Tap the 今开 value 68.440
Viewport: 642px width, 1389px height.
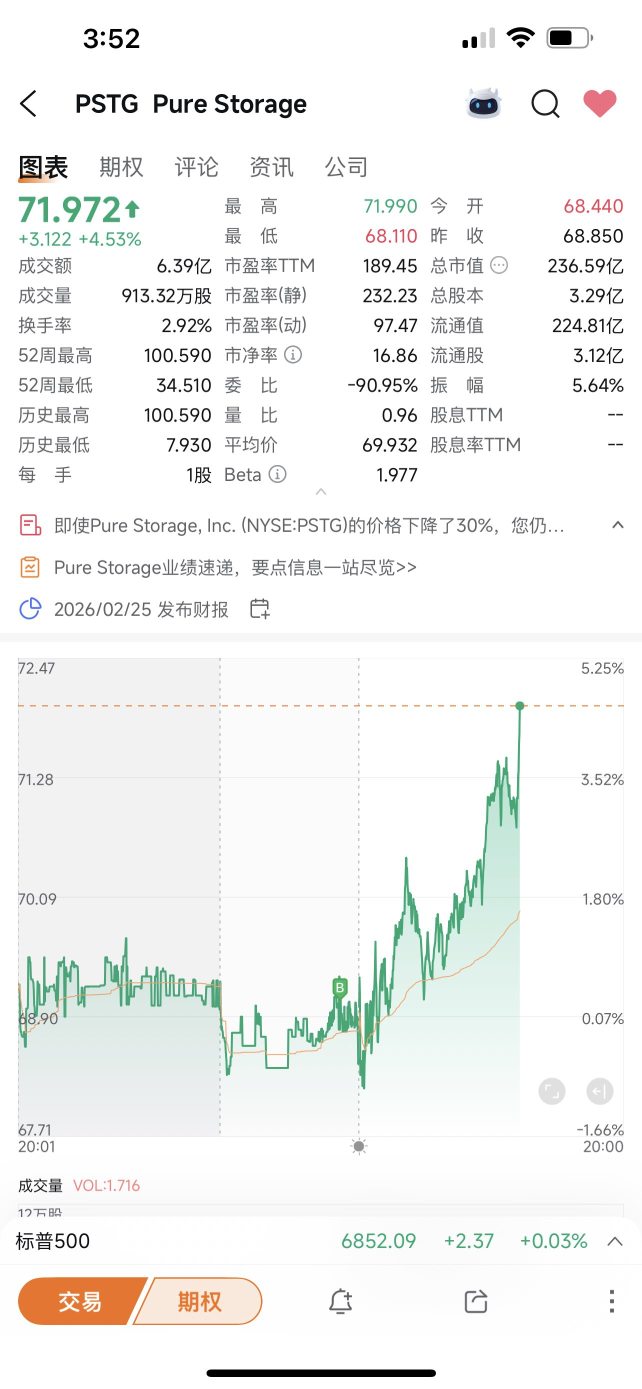tap(593, 206)
